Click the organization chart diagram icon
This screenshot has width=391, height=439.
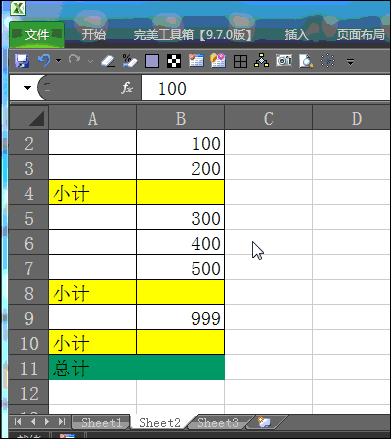tap(262, 60)
